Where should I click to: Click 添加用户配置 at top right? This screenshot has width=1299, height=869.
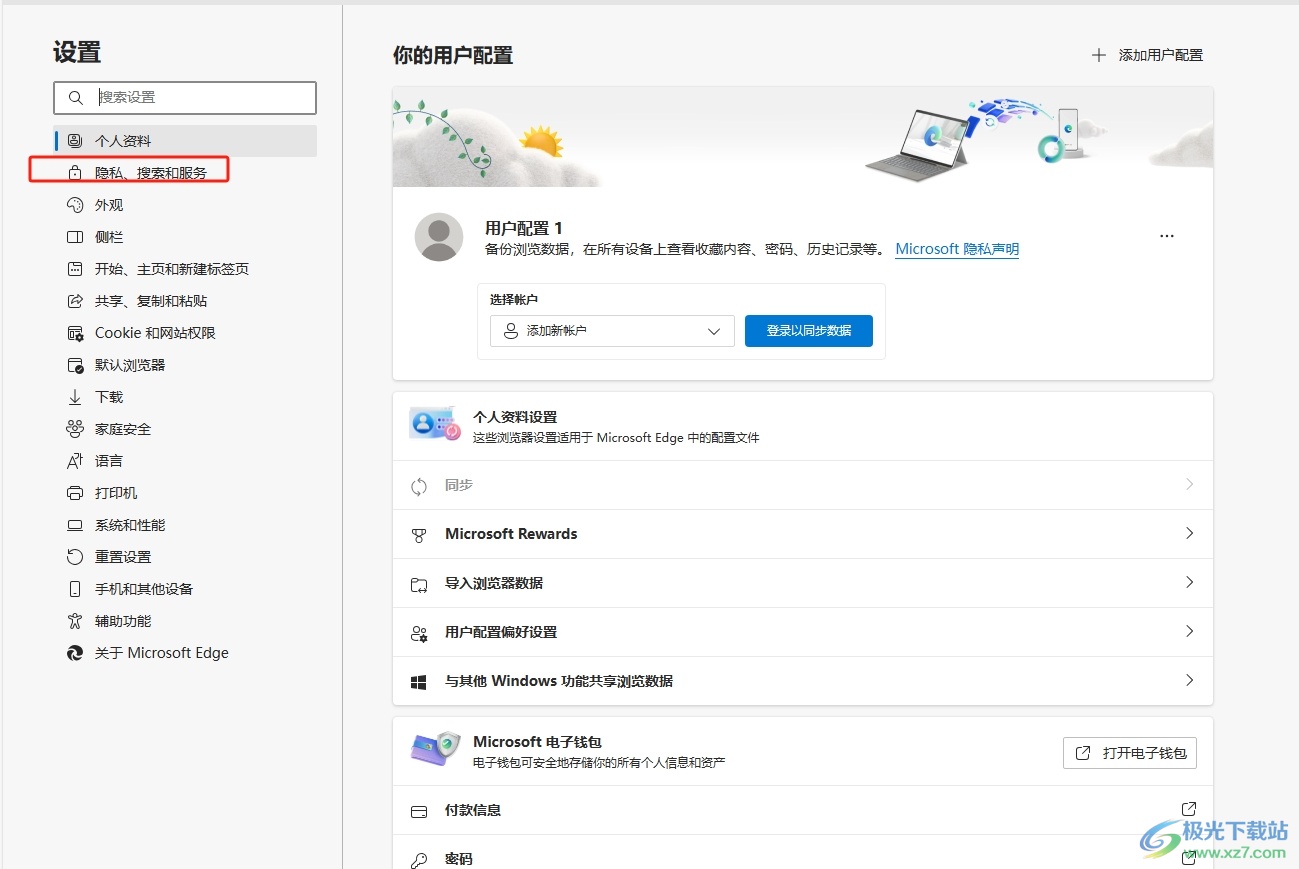pyautogui.click(x=1147, y=55)
